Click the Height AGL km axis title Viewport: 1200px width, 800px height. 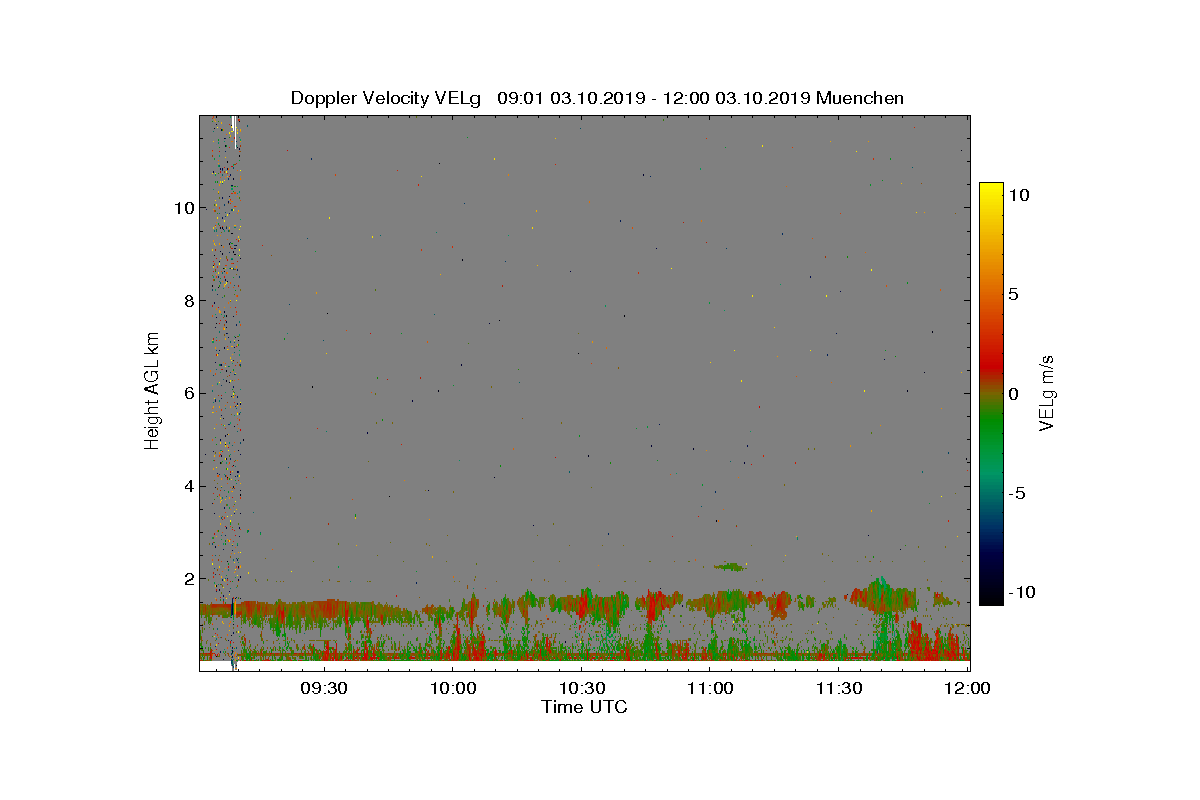click(x=153, y=393)
